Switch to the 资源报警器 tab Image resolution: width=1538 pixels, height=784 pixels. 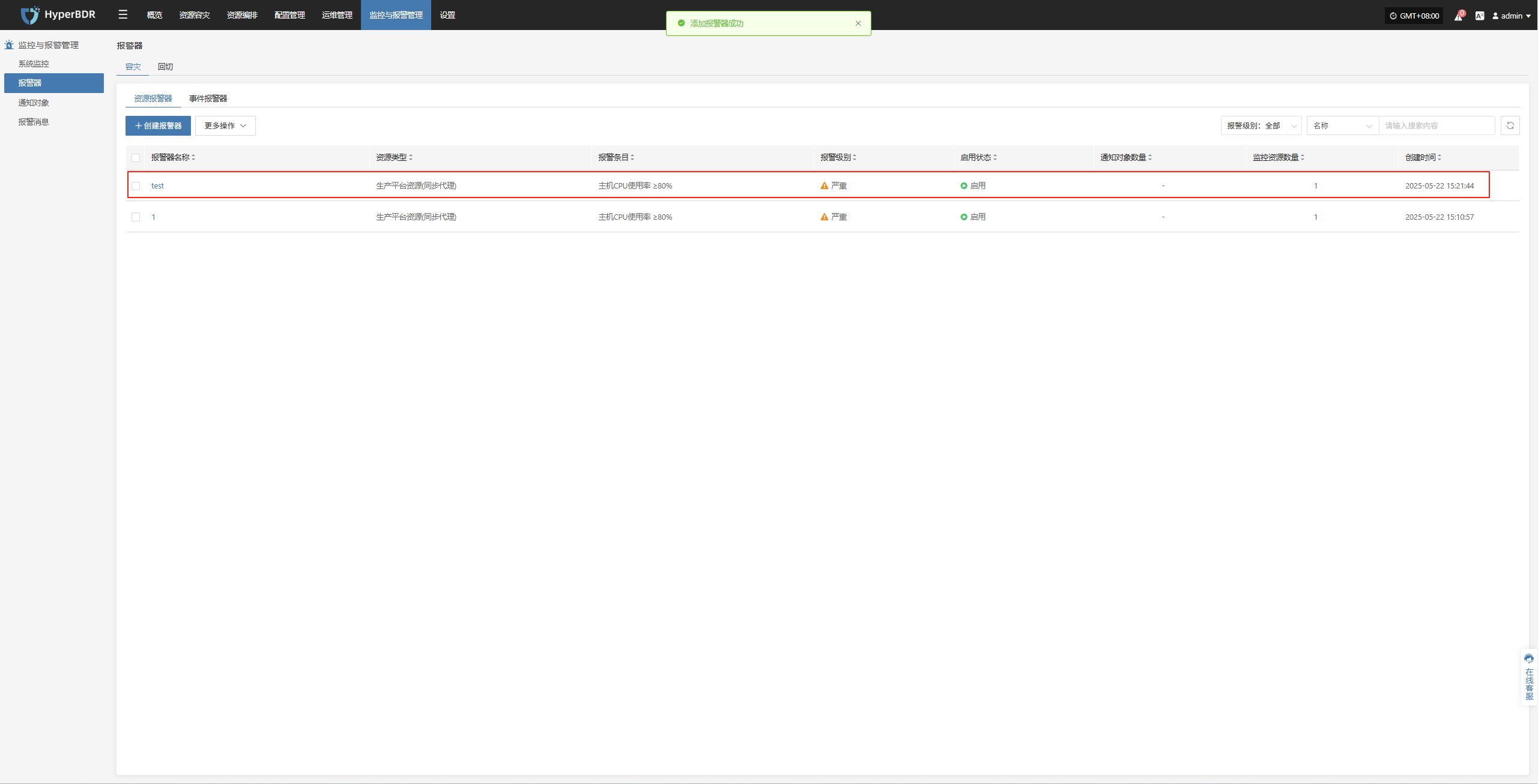point(153,98)
